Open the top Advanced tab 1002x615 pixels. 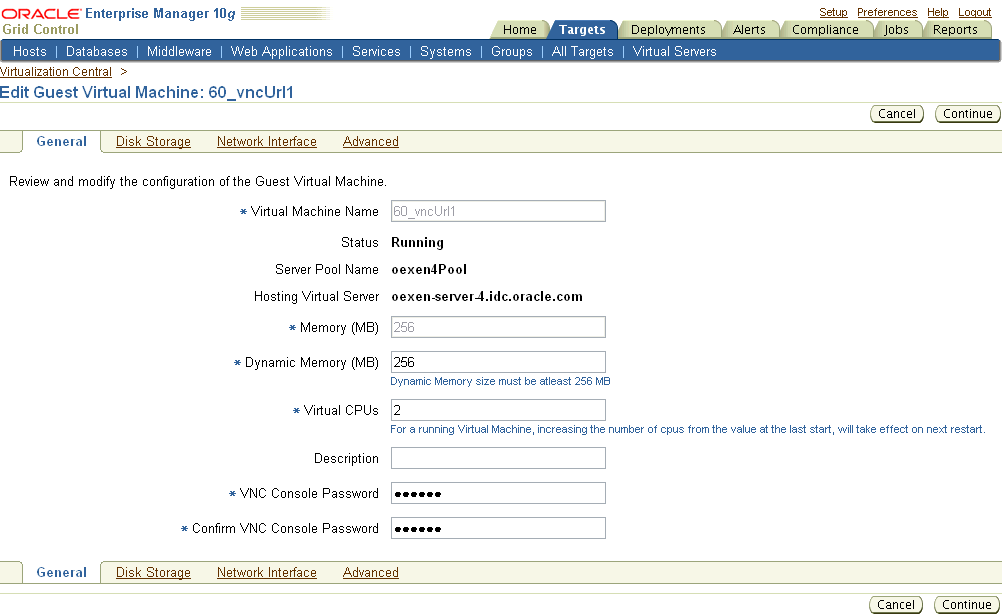click(371, 141)
